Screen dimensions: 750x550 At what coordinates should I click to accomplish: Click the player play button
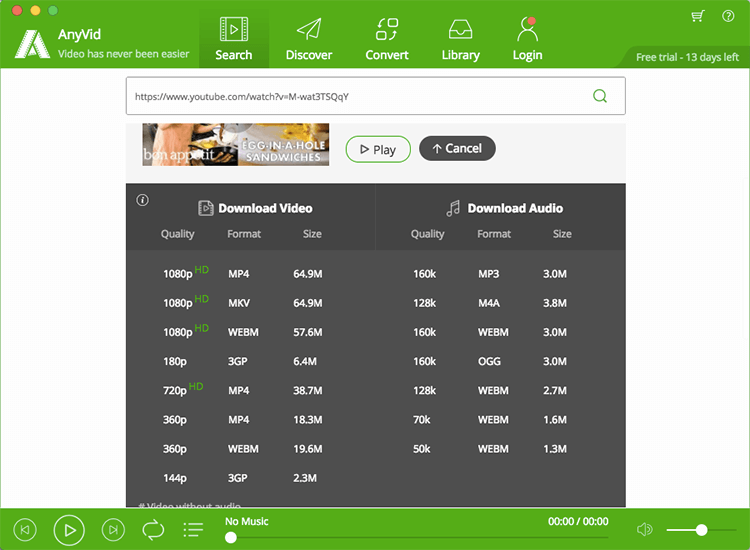click(x=69, y=530)
